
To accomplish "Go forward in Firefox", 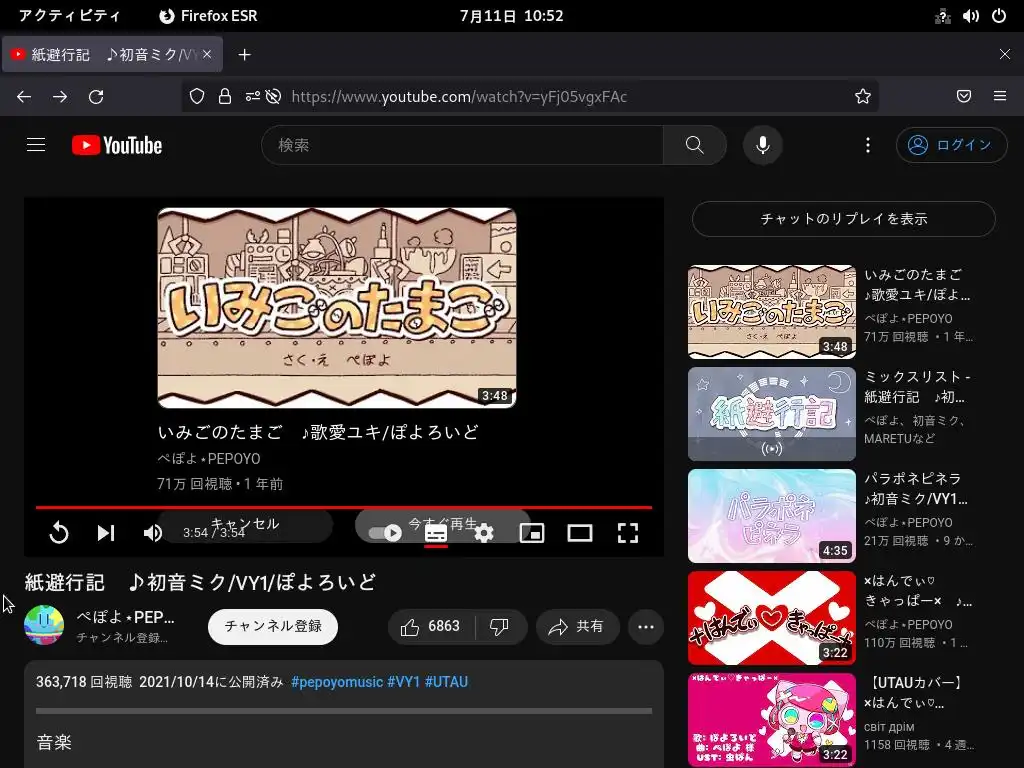I will tap(60, 97).
